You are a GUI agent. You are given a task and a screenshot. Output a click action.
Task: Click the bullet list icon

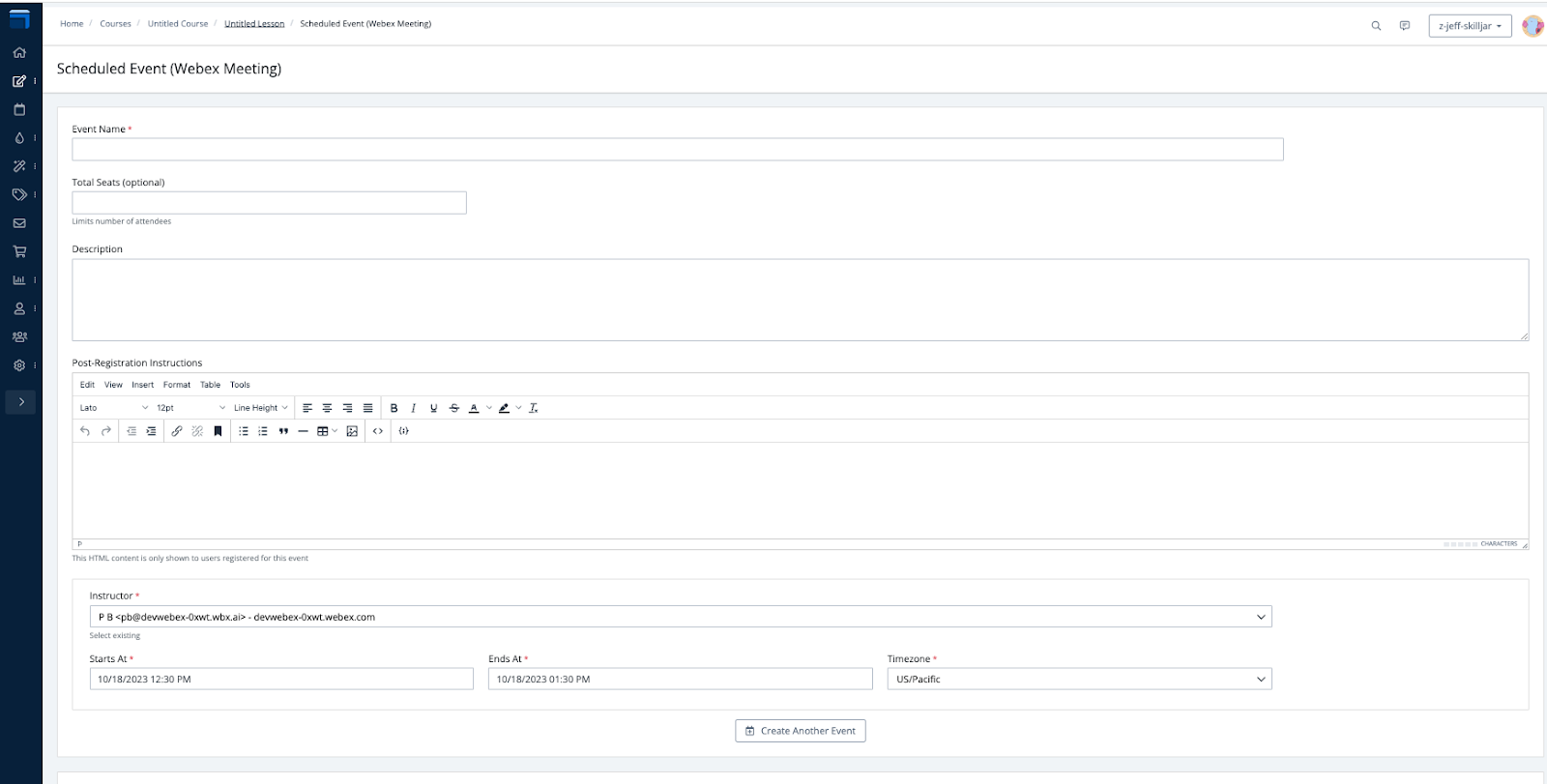tap(244, 431)
